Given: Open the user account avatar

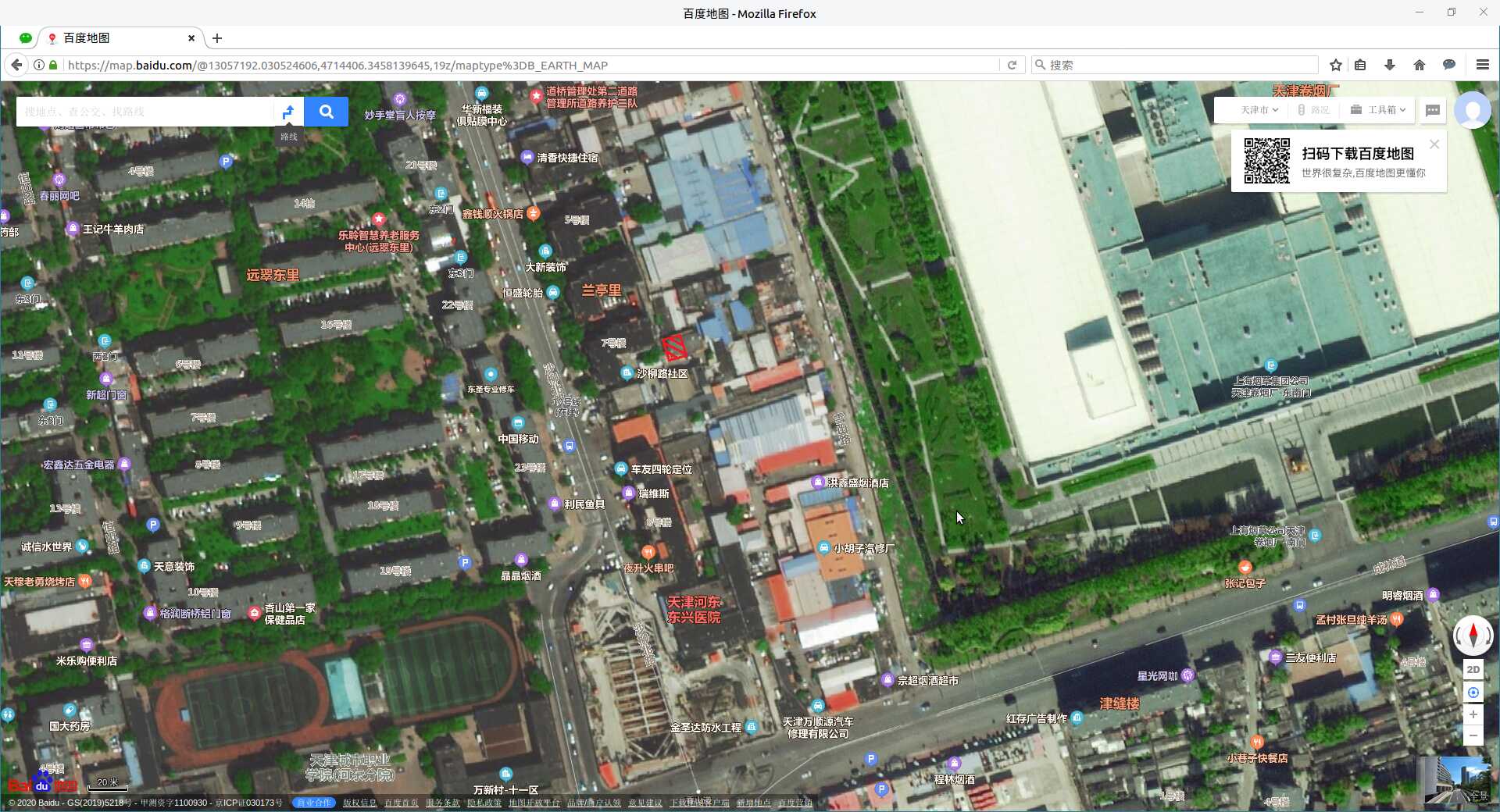Looking at the screenshot, I should pos(1473,110).
